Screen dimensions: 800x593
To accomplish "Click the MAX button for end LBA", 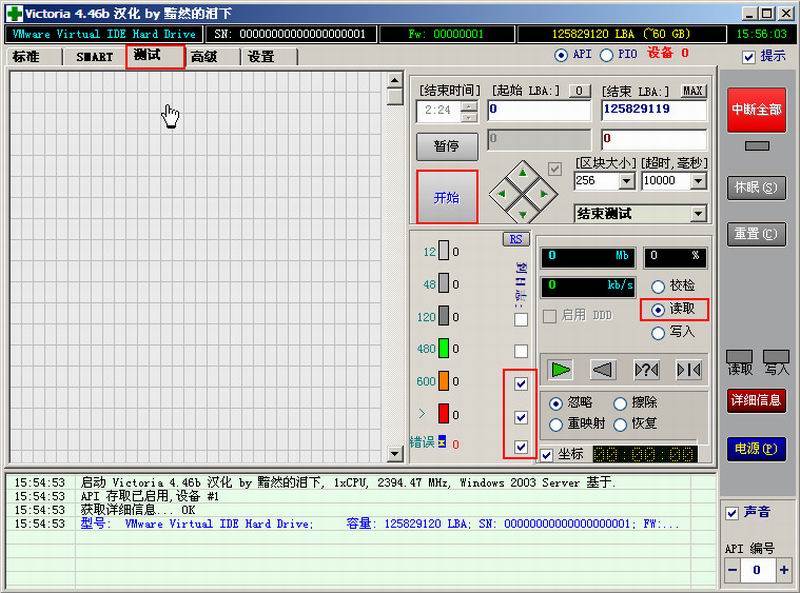I will coord(693,91).
